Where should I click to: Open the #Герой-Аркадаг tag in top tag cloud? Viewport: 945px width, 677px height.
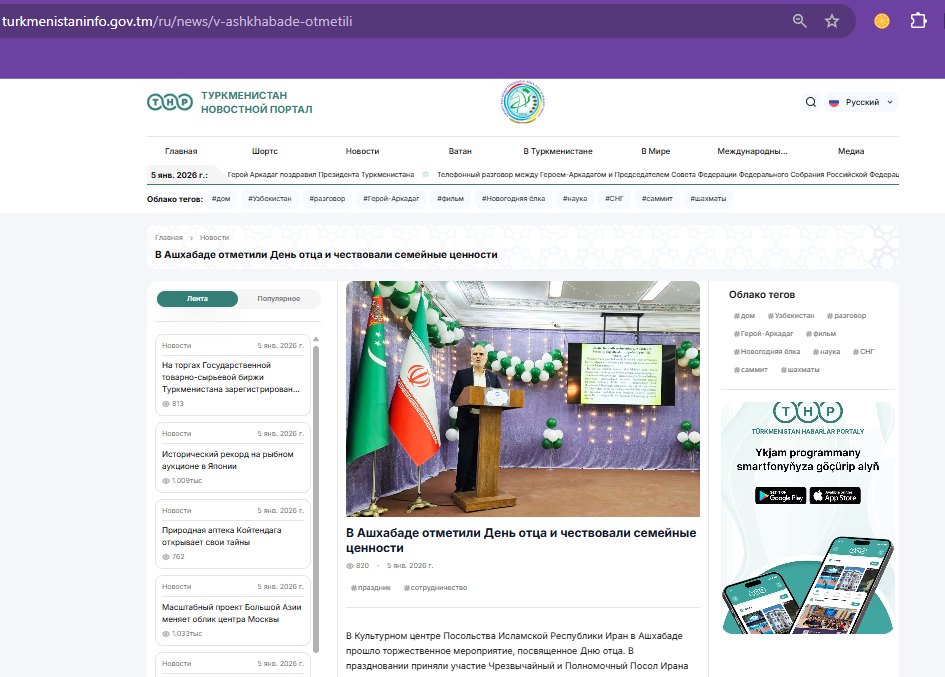[x=391, y=199]
